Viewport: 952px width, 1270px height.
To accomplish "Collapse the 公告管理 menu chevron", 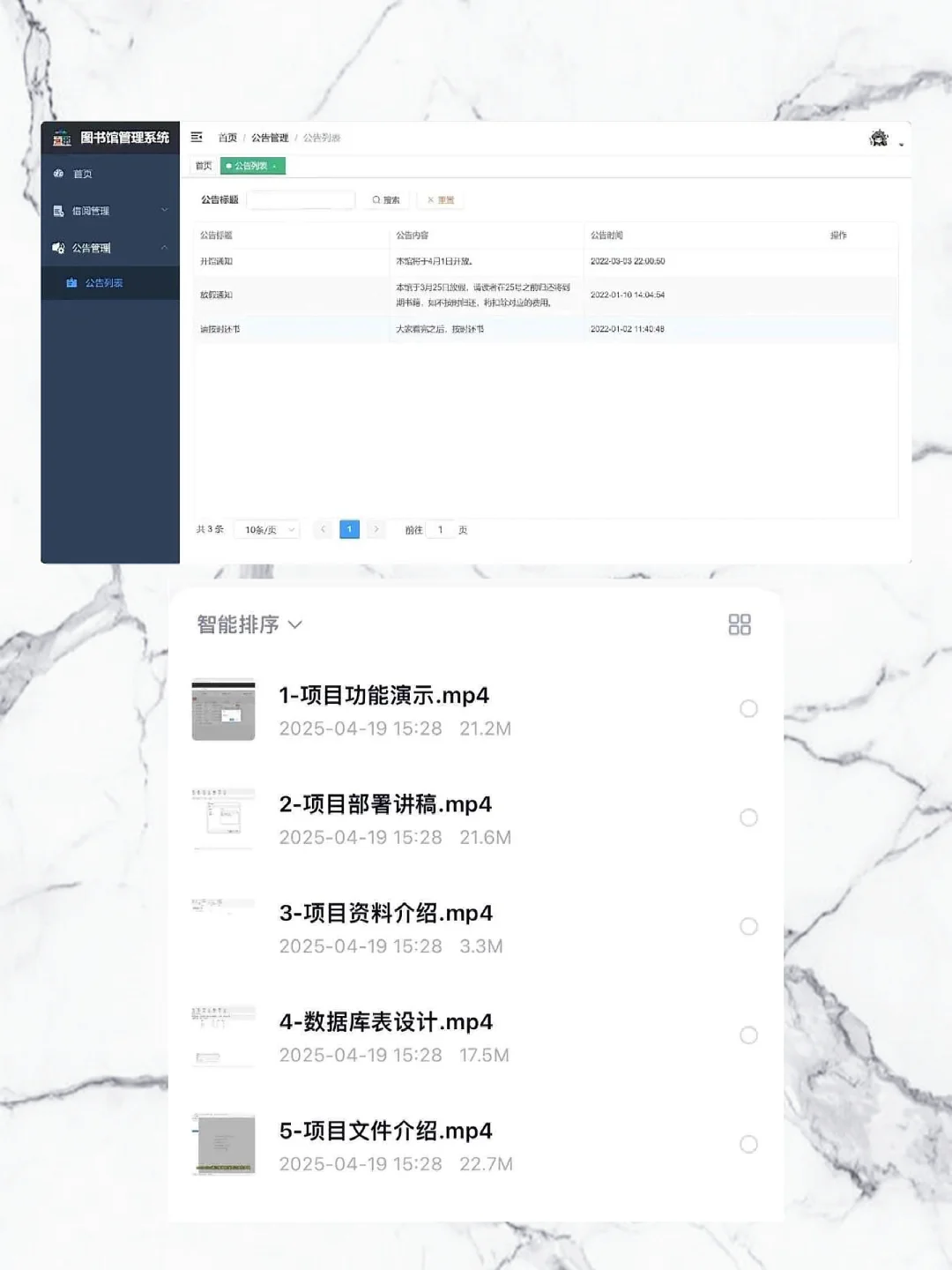I will (x=164, y=248).
